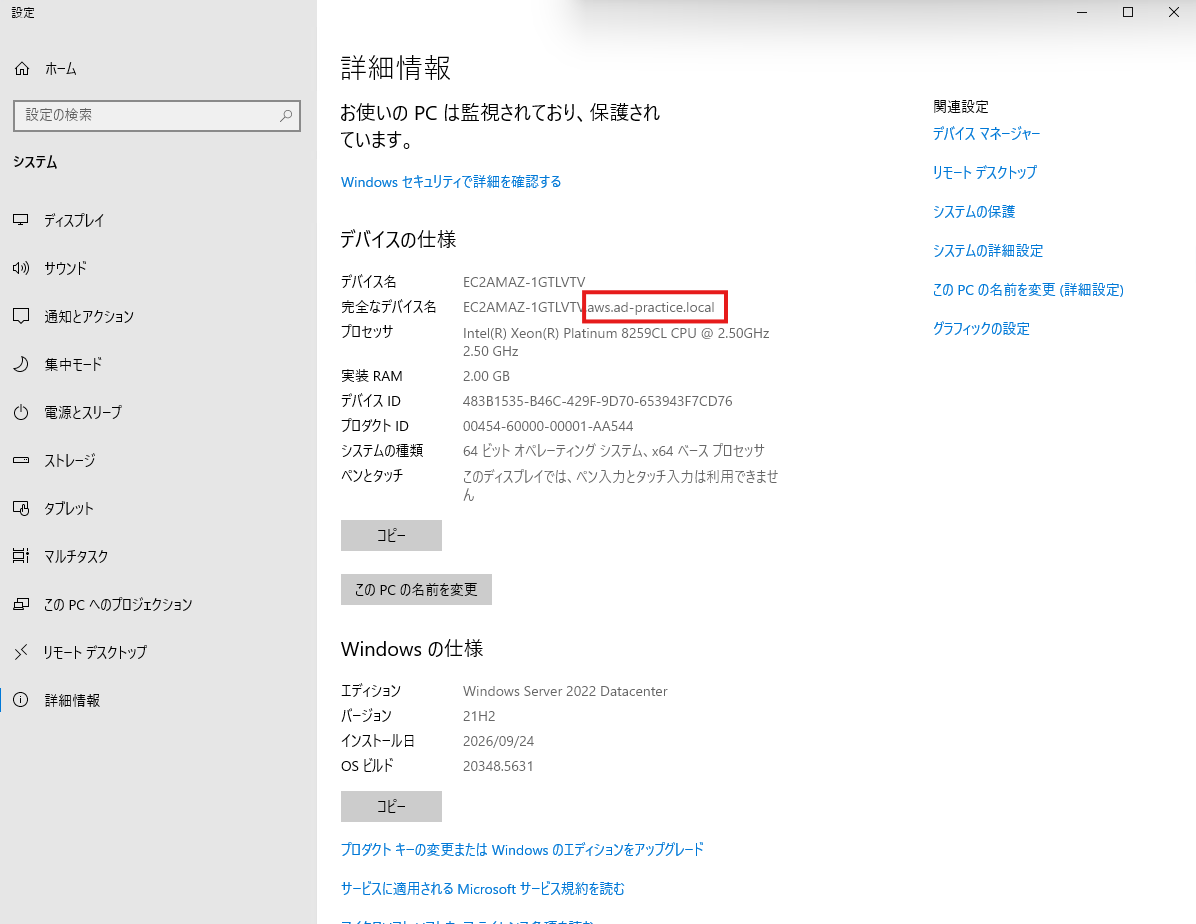Click the Windows の仕様 heading
Viewport: 1196px width, 924px height.
click(412, 649)
